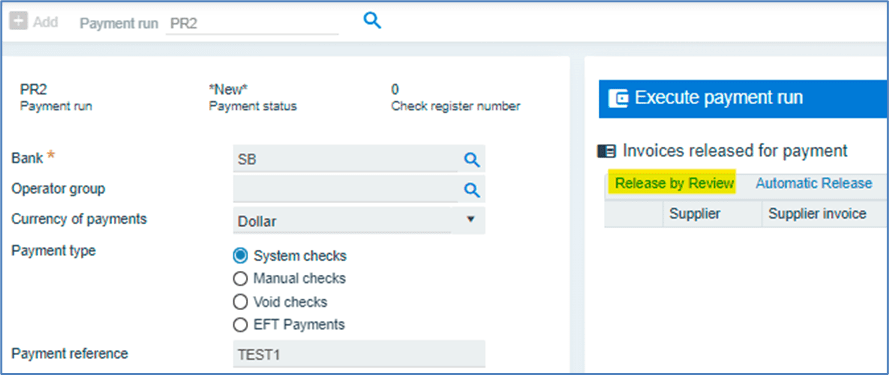
Task: Open Bank lookup magnifier icon
Action: point(472,160)
